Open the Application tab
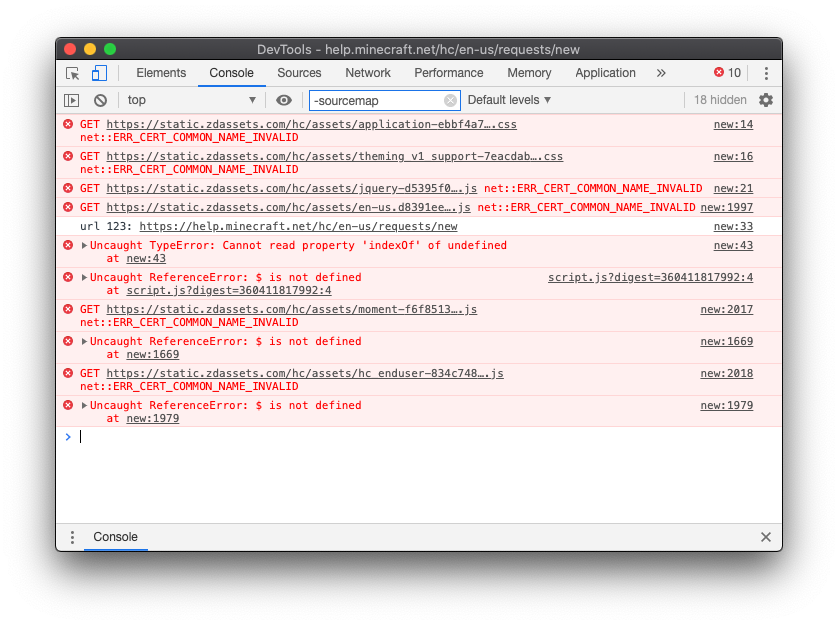 coord(606,73)
